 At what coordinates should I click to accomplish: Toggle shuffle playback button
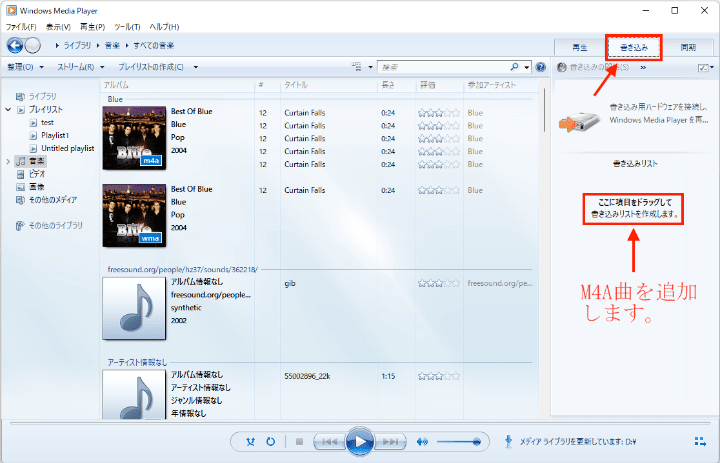(x=250, y=442)
